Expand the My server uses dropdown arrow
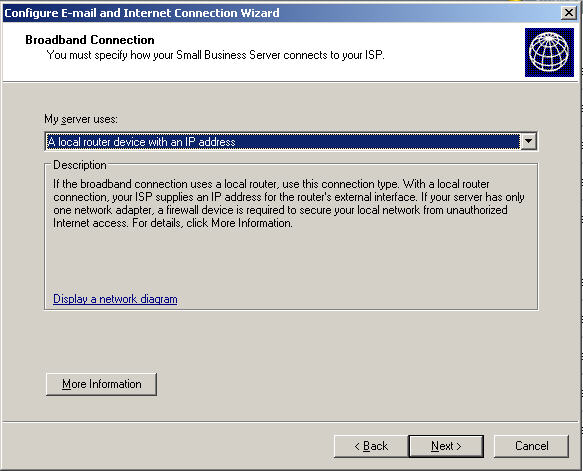This screenshot has height=471, width=583. 528,141
